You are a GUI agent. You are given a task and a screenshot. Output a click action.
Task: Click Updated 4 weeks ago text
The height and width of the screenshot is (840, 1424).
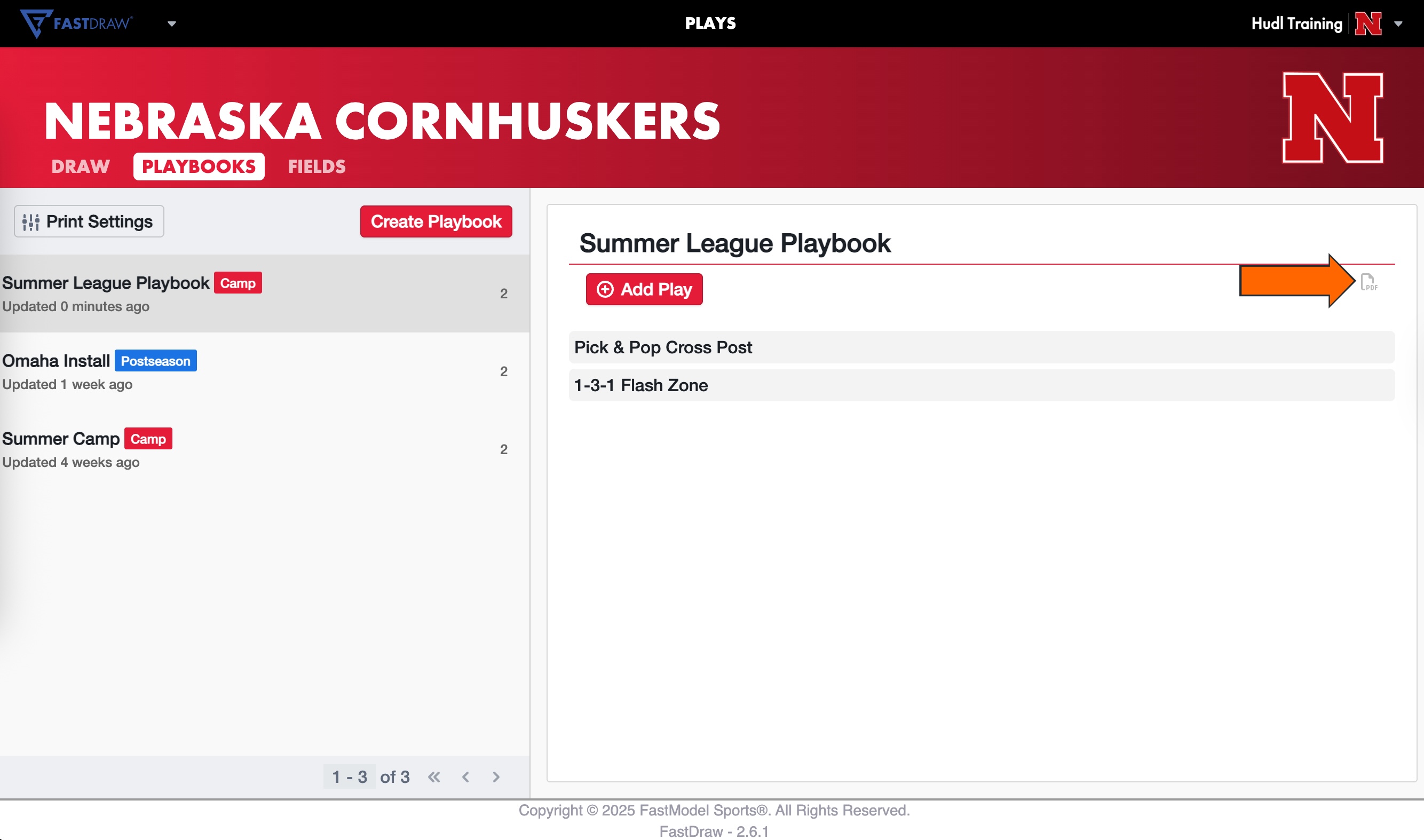71,463
